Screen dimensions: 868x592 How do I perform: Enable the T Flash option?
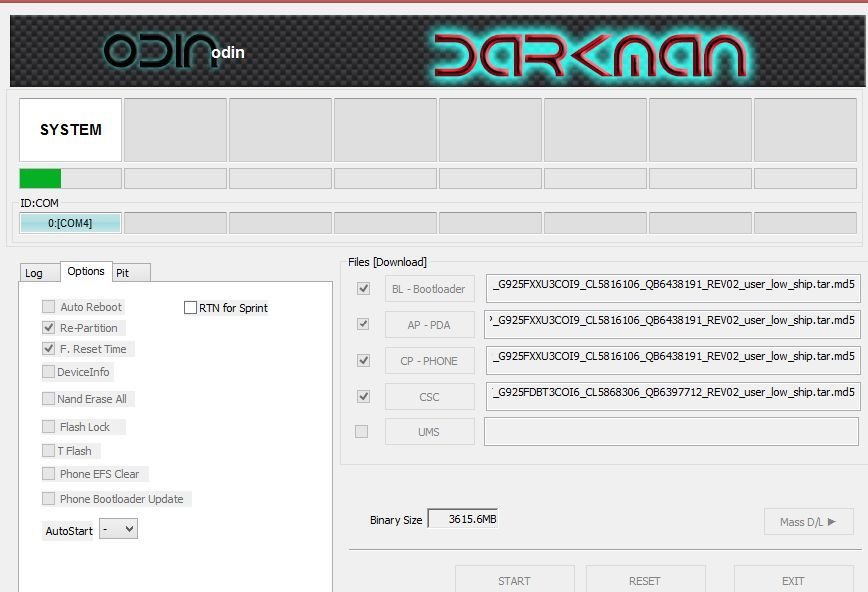point(49,451)
